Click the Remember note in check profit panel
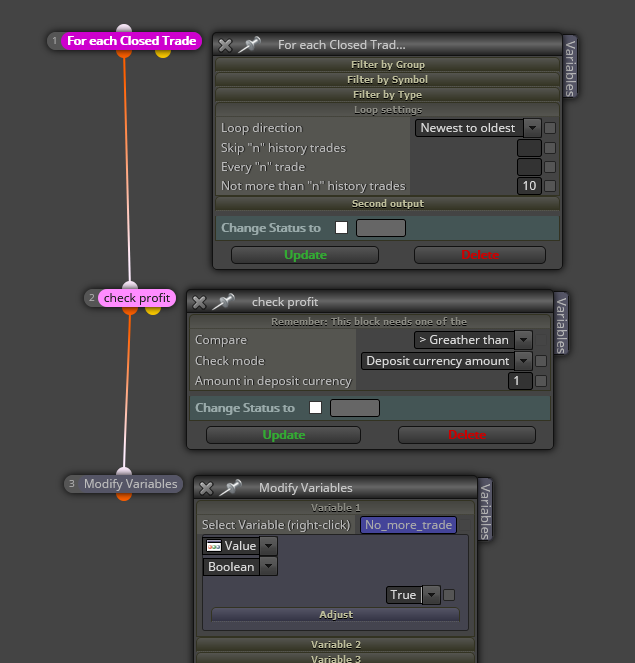This screenshot has height=663, width=635. (x=369, y=322)
